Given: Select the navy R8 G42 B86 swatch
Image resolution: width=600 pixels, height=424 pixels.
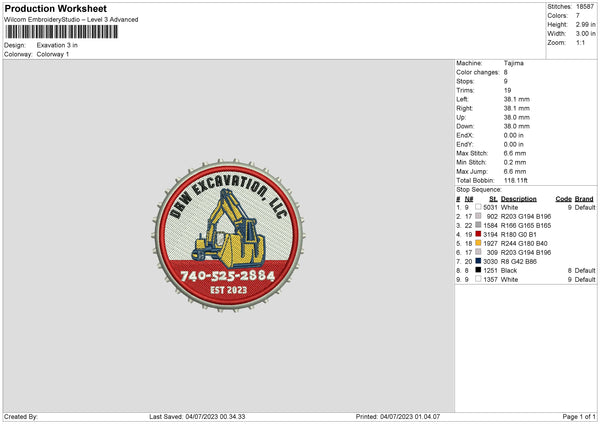Looking at the screenshot, I should (x=478, y=261).
